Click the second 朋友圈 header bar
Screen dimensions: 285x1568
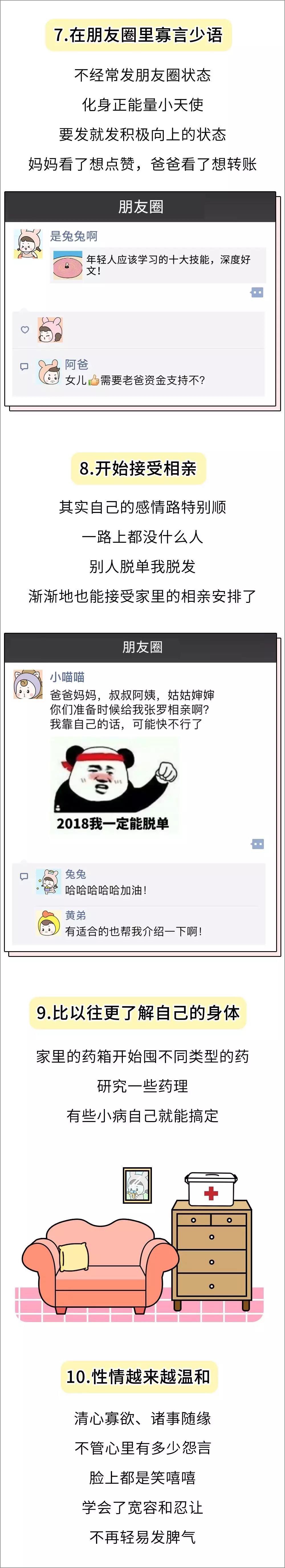141,647
